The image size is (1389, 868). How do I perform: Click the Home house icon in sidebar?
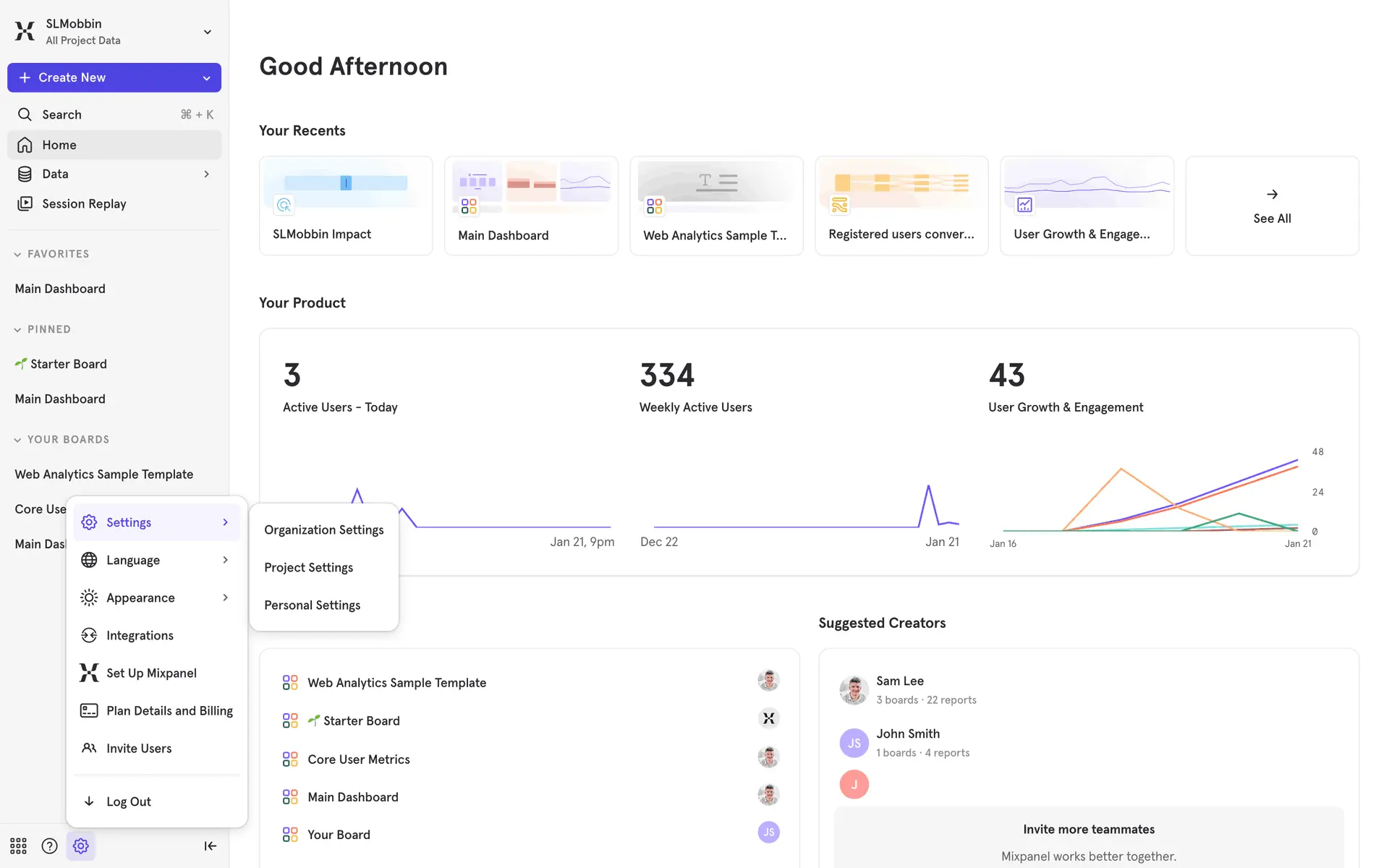(x=25, y=145)
